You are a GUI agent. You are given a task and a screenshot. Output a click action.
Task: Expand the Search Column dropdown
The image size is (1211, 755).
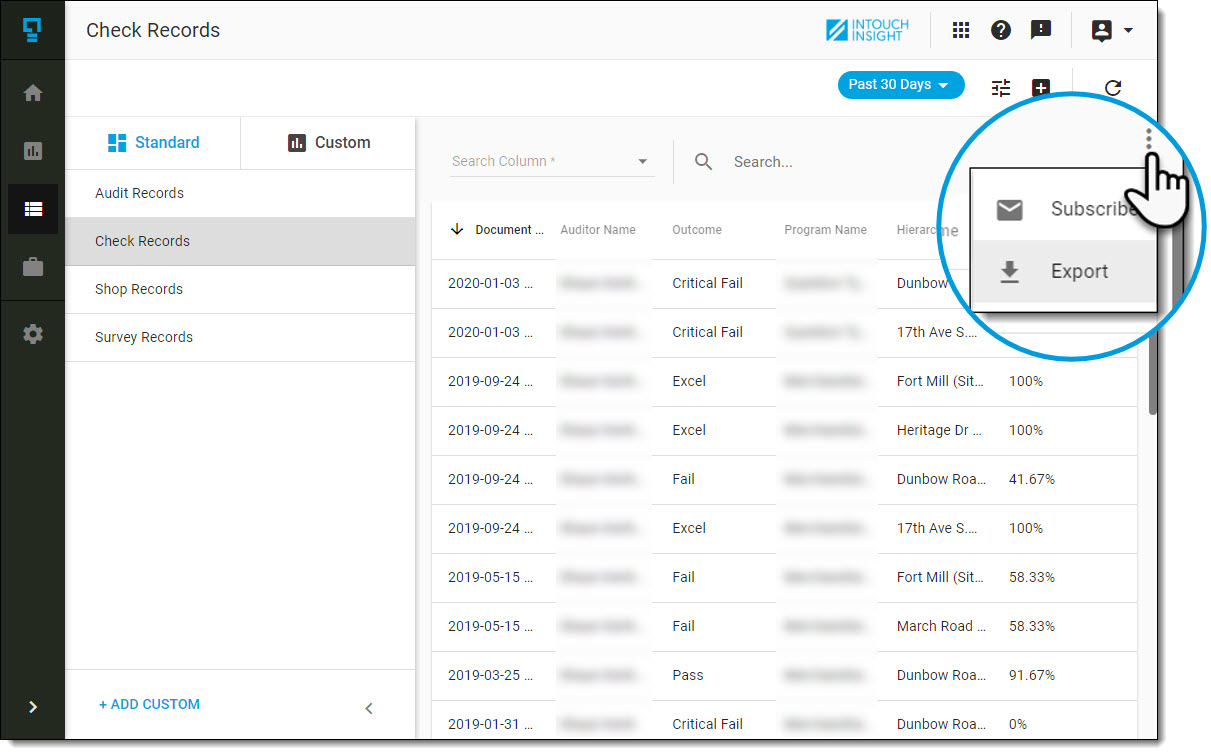click(x=552, y=162)
